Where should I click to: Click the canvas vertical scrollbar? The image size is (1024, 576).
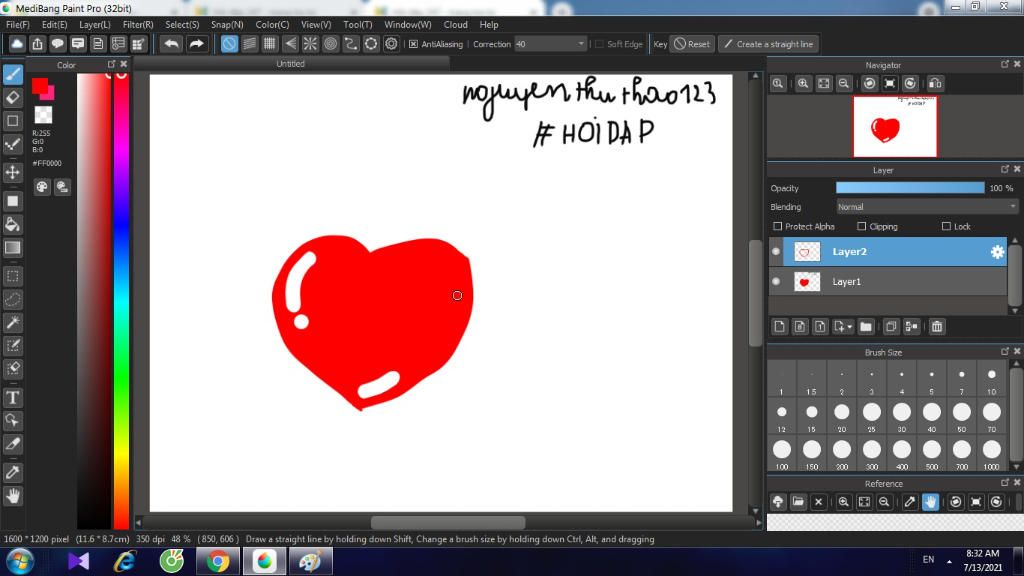pos(756,294)
